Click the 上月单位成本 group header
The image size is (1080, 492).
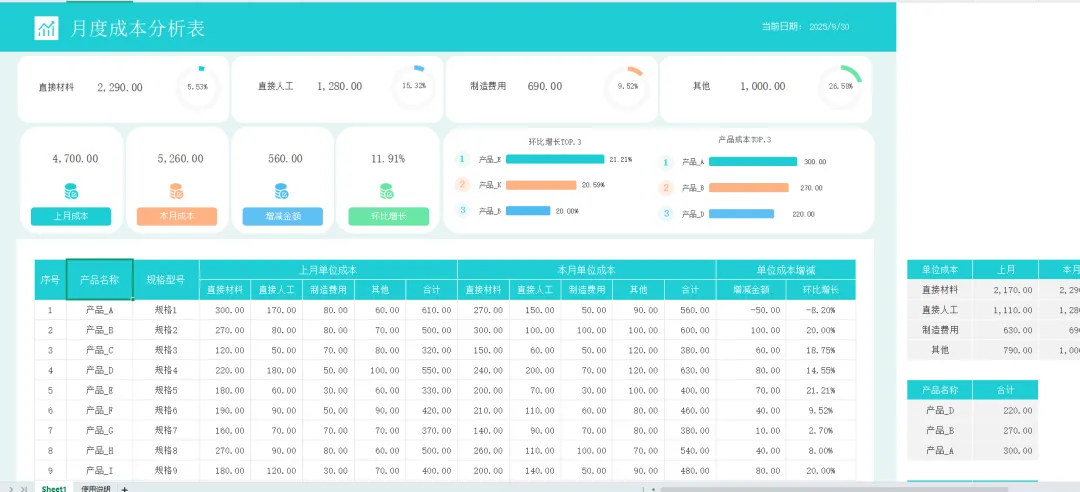(328, 270)
